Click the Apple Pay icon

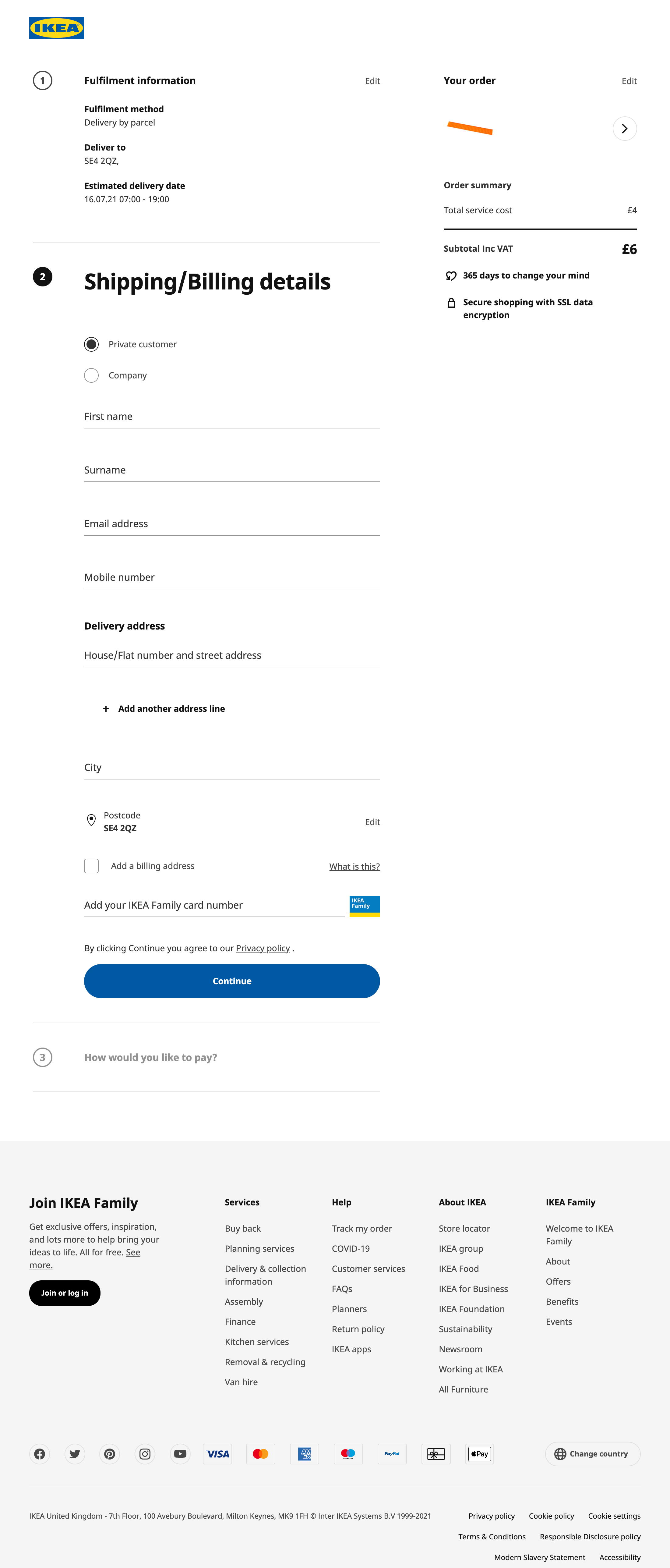pyautogui.click(x=479, y=1453)
